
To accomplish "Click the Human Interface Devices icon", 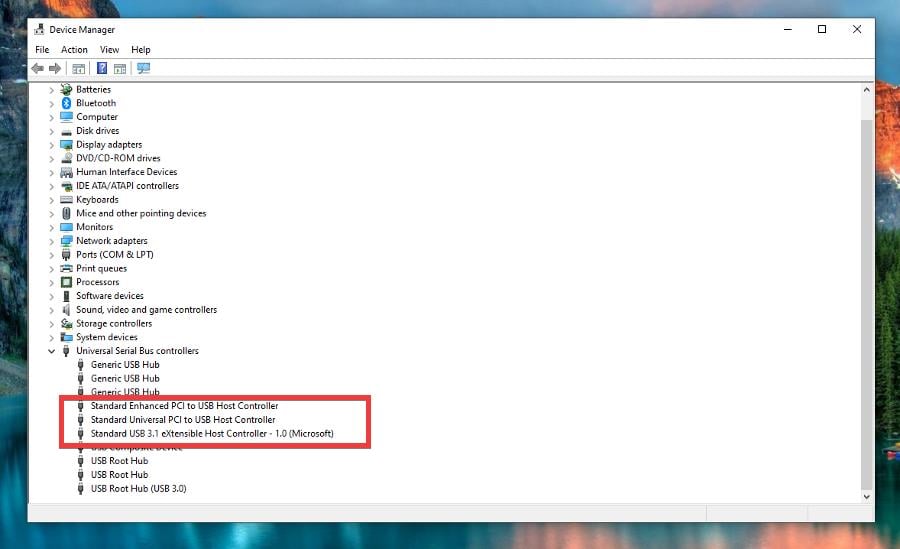I will pos(66,172).
